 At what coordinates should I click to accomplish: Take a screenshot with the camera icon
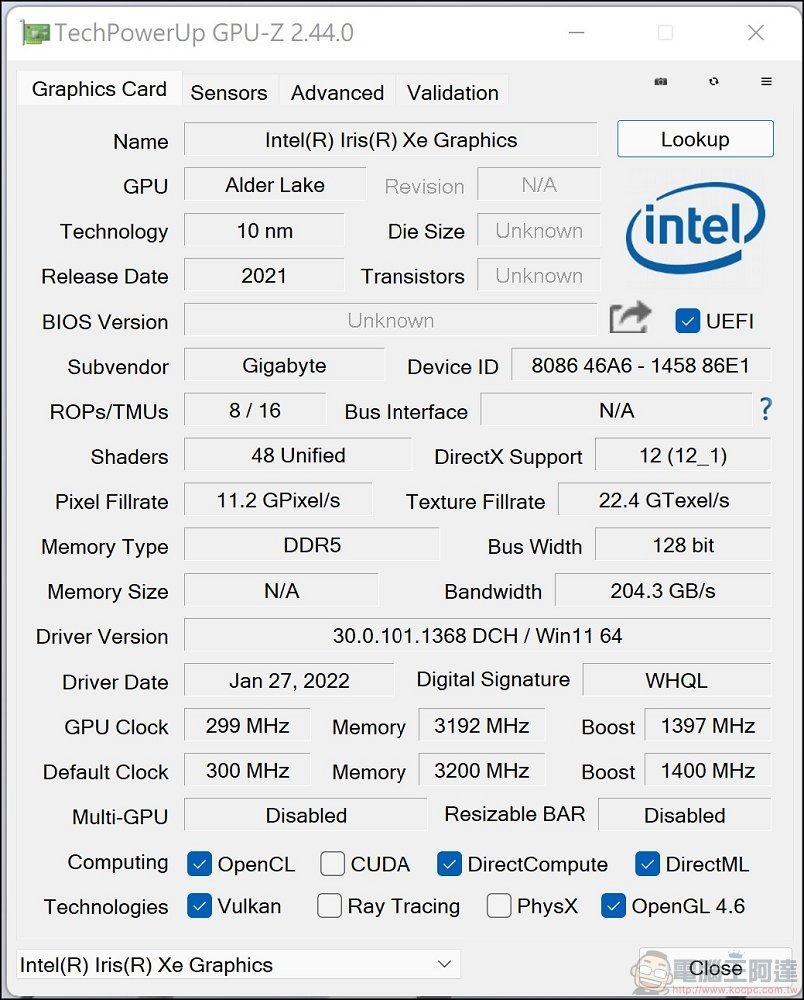point(661,81)
